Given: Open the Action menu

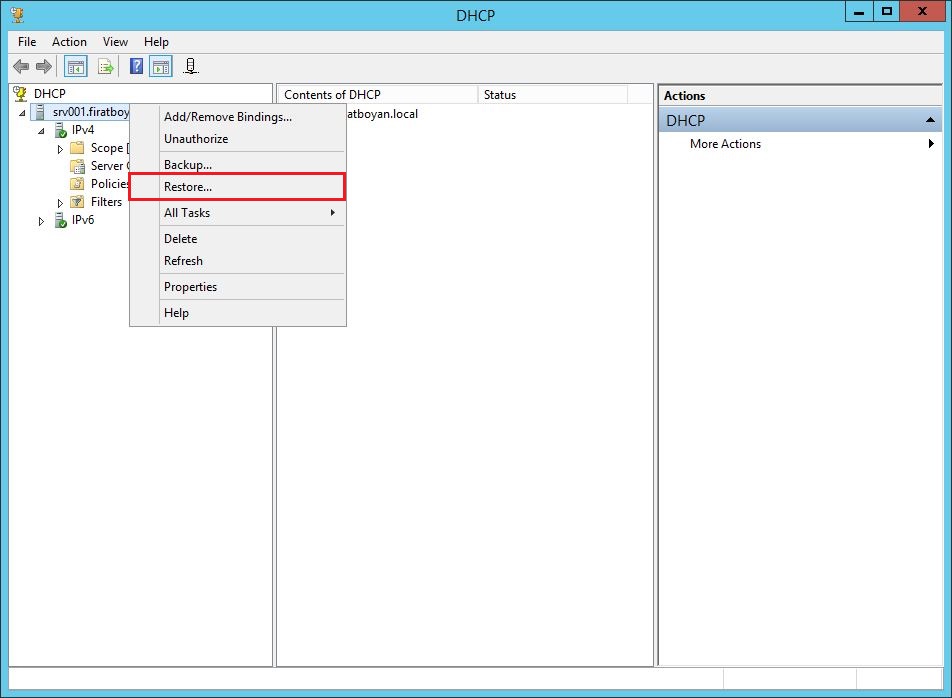Looking at the screenshot, I should coord(69,42).
